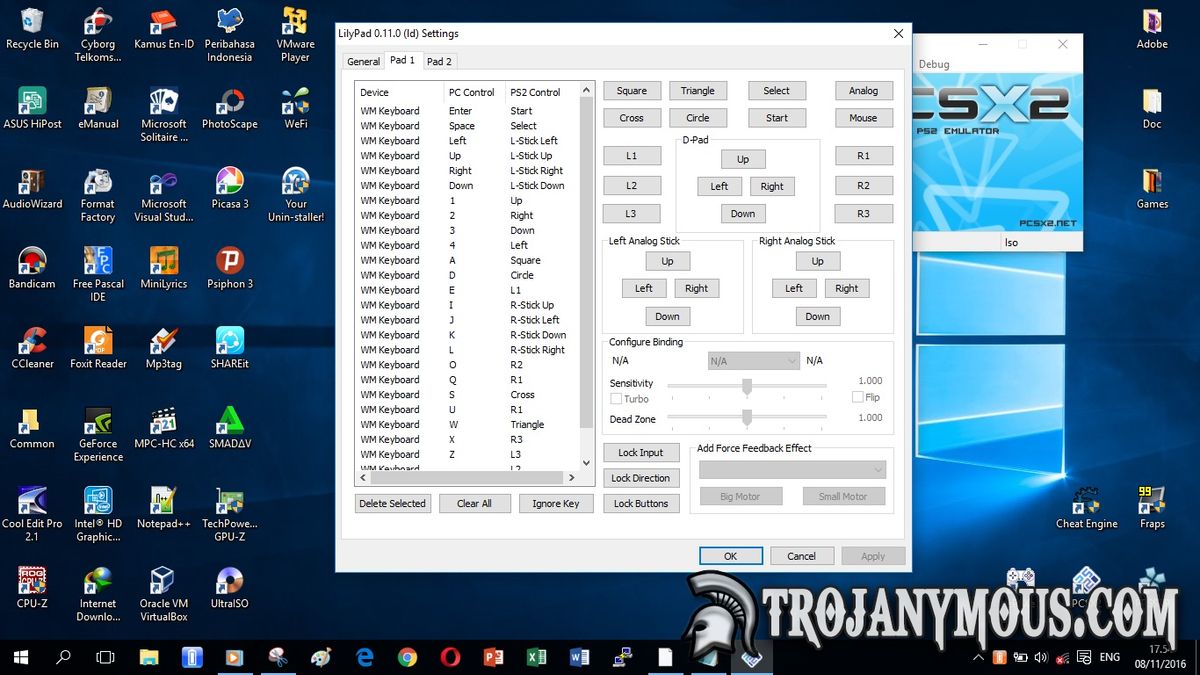The height and width of the screenshot is (675, 1200).
Task: Click the Lock Direction button
Action: click(641, 478)
